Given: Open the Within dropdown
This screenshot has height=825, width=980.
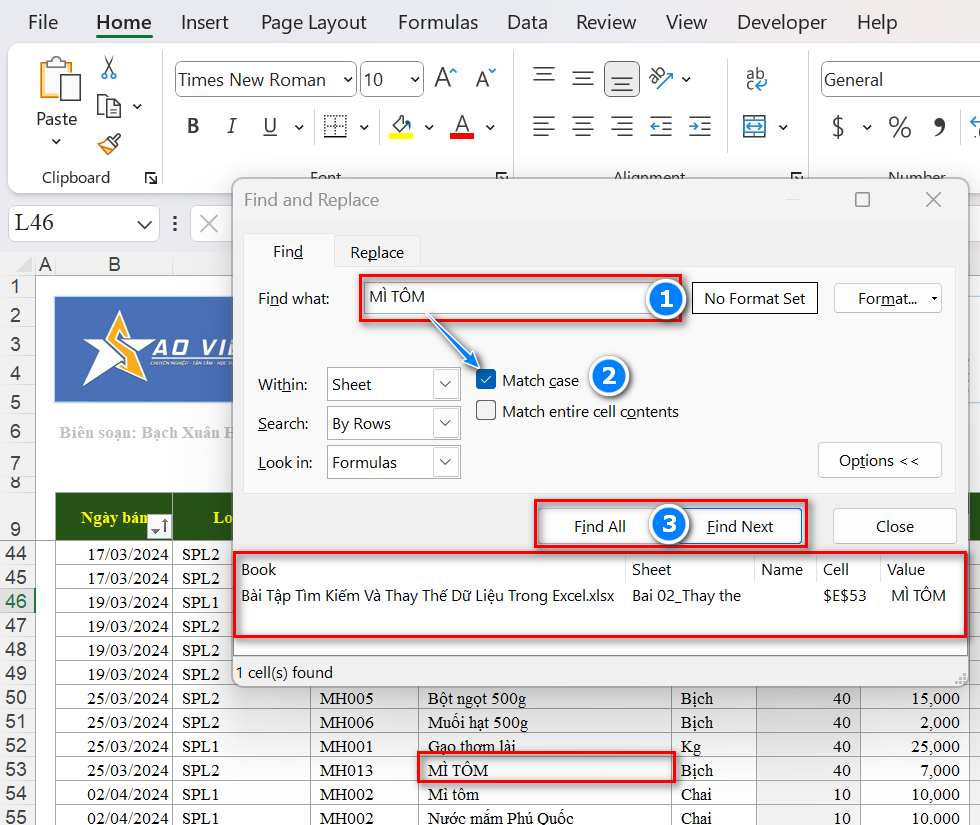Looking at the screenshot, I should coord(446,385).
